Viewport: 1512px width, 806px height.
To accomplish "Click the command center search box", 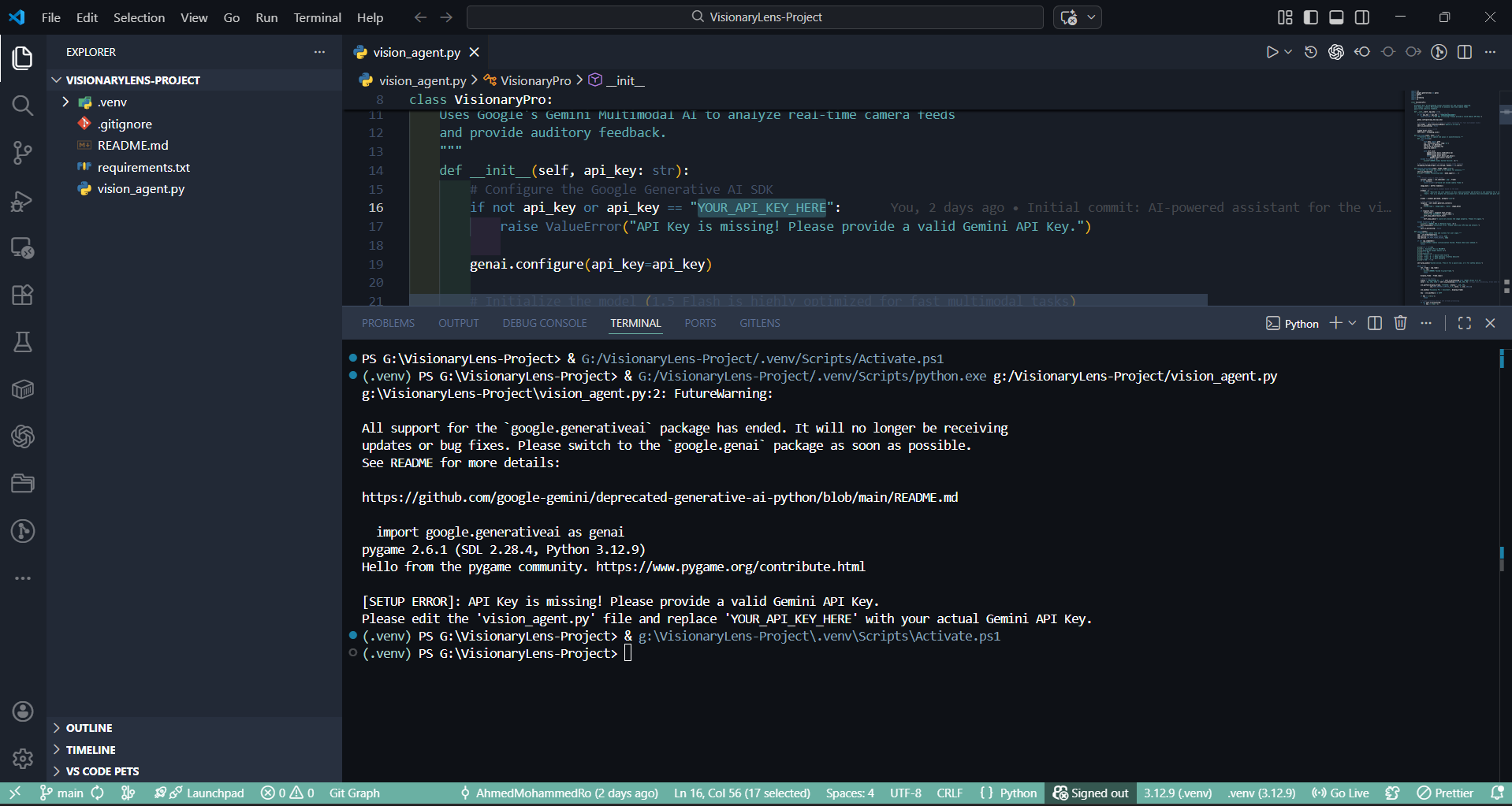I will (x=755, y=17).
